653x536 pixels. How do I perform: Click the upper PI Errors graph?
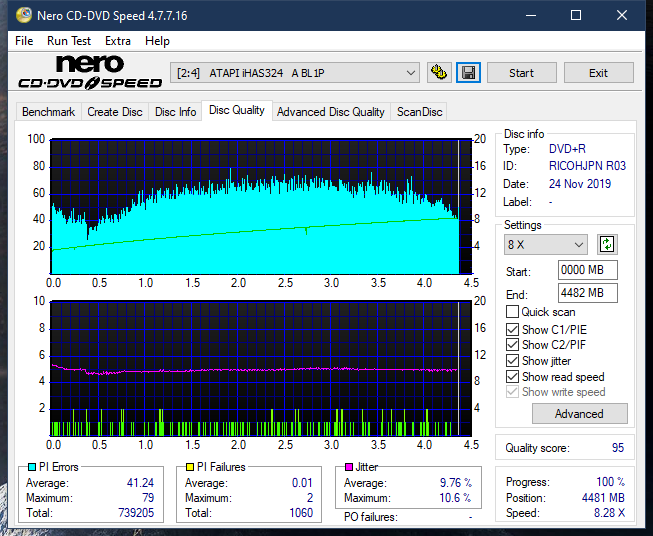click(x=261, y=207)
